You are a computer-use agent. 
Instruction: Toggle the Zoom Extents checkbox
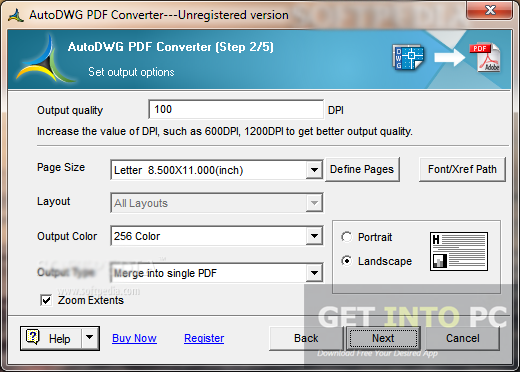pyautogui.click(x=46, y=300)
